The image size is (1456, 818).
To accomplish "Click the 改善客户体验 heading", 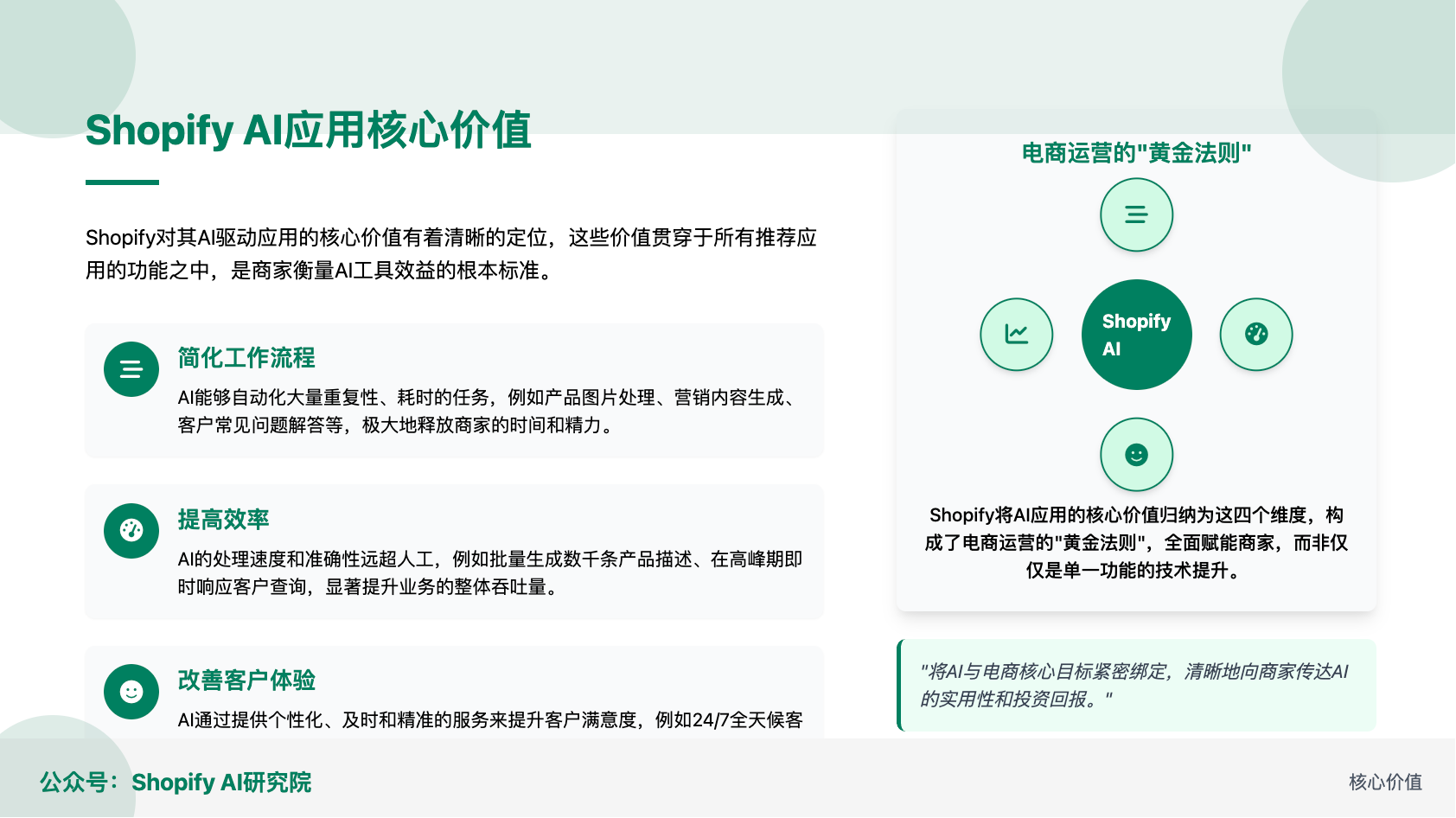I will coord(246,681).
